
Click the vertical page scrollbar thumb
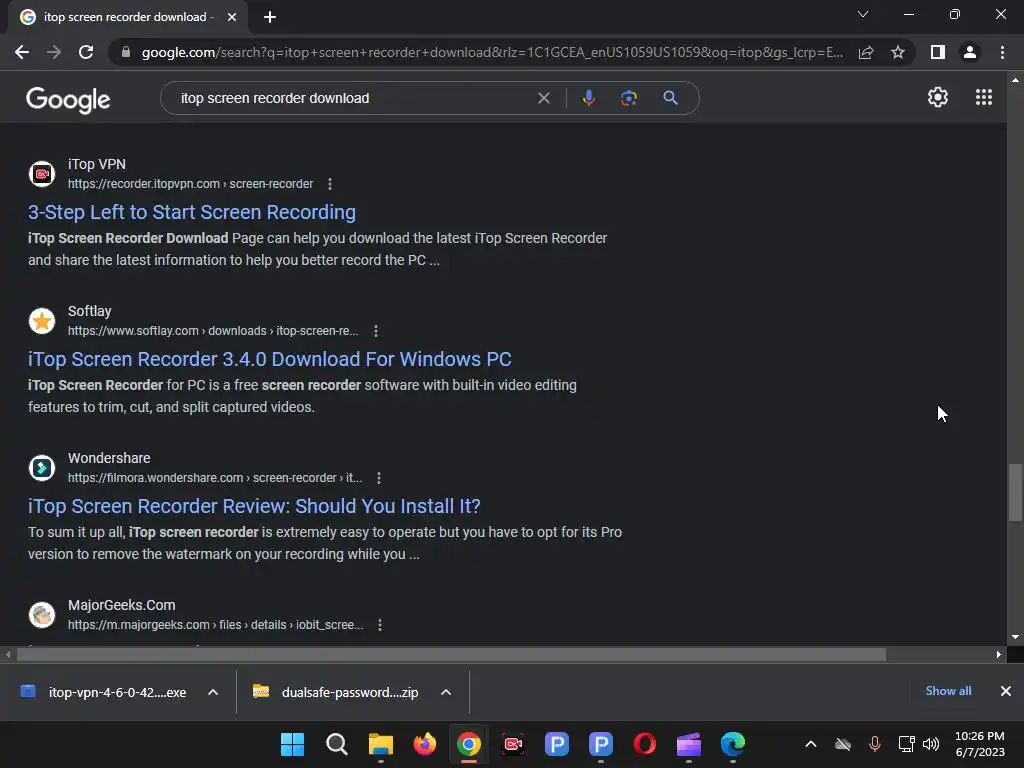(1015, 492)
